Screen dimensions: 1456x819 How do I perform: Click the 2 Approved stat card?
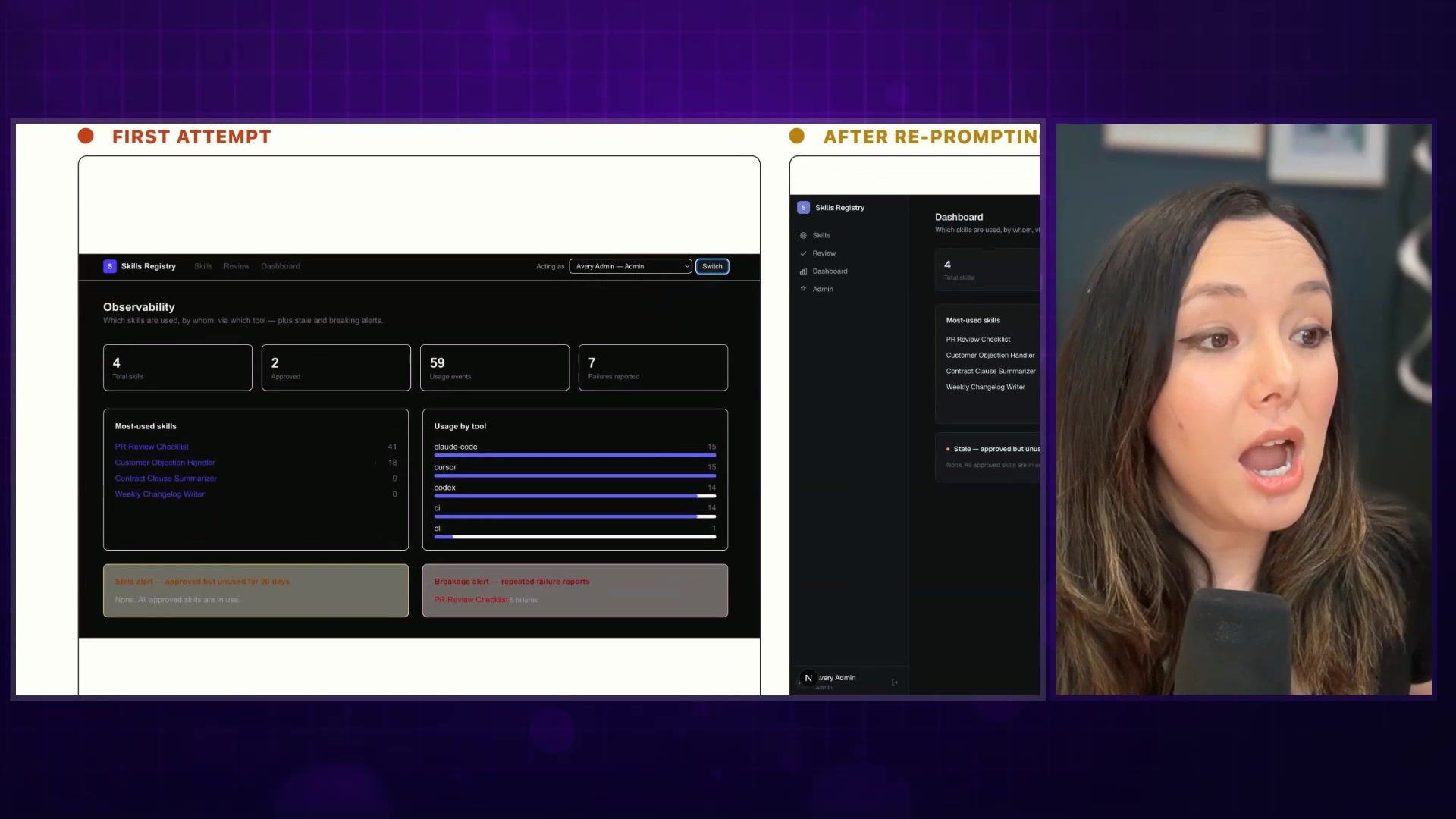pyautogui.click(x=336, y=368)
